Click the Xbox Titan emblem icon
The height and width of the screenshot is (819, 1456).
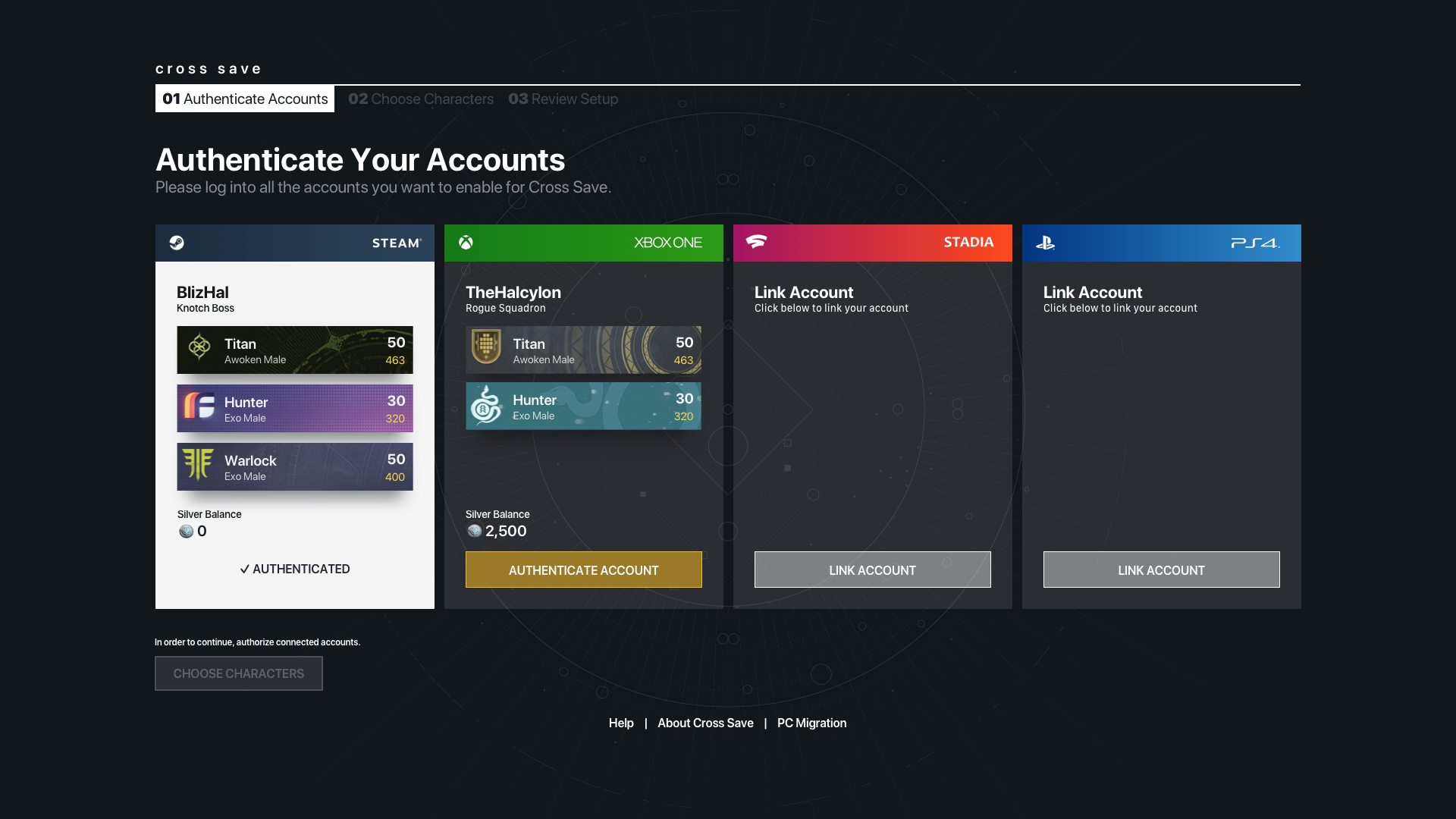pyautogui.click(x=486, y=347)
